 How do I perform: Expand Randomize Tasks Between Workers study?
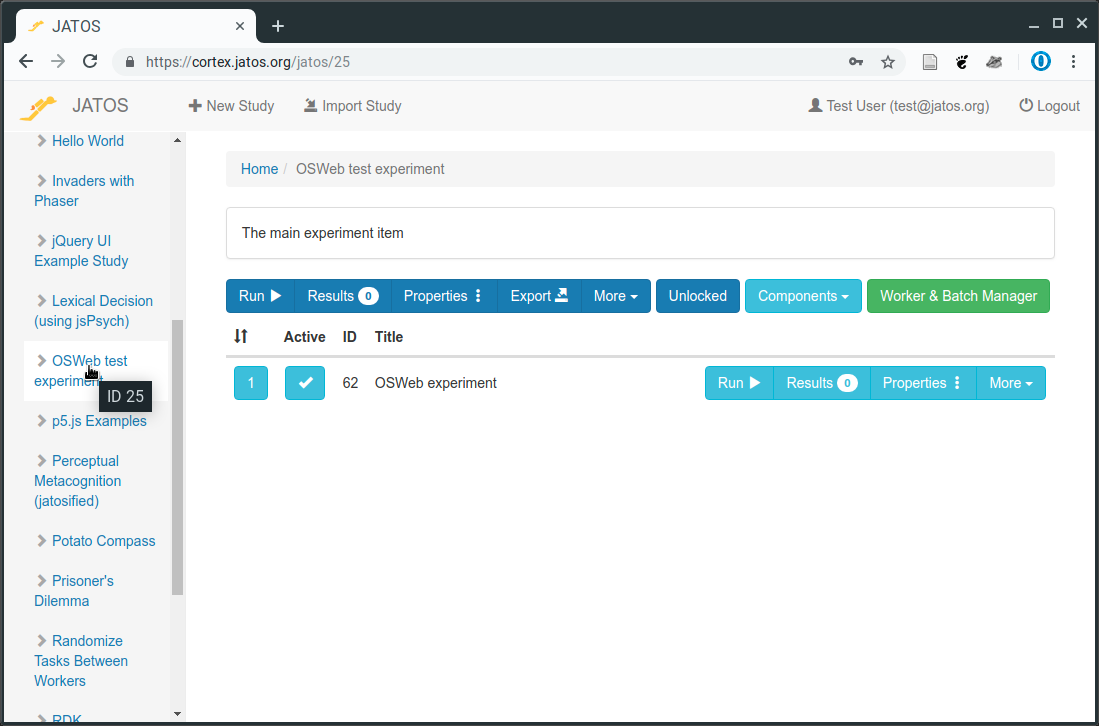[41, 641]
